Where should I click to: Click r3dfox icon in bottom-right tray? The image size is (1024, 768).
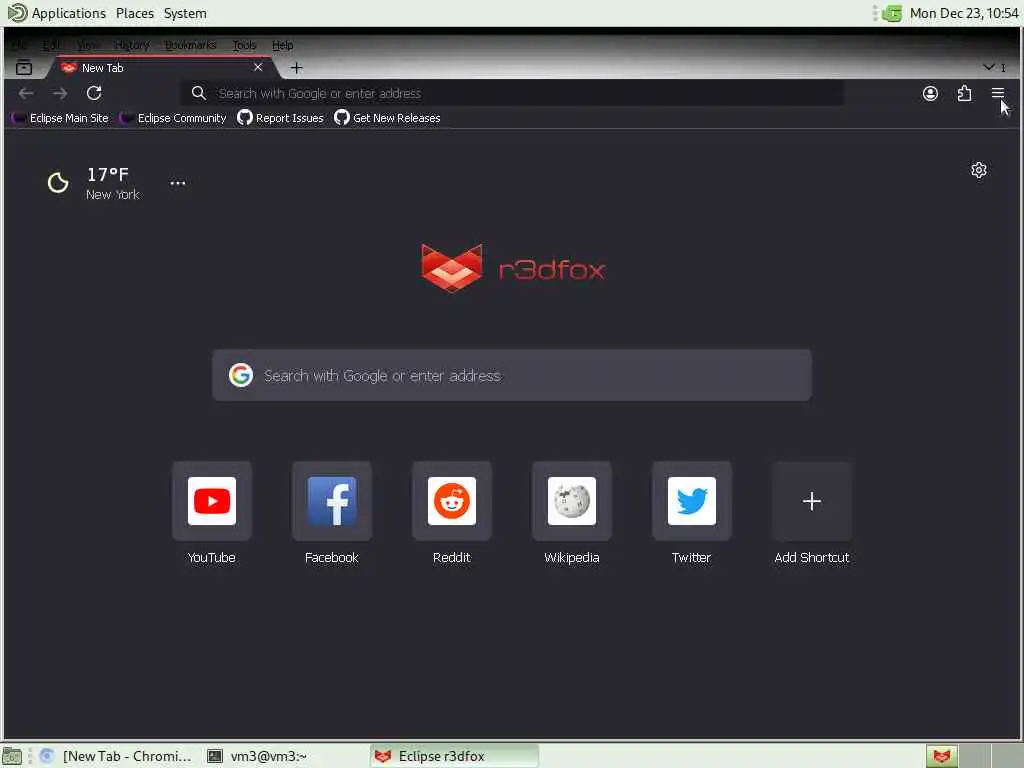click(x=941, y=756)
